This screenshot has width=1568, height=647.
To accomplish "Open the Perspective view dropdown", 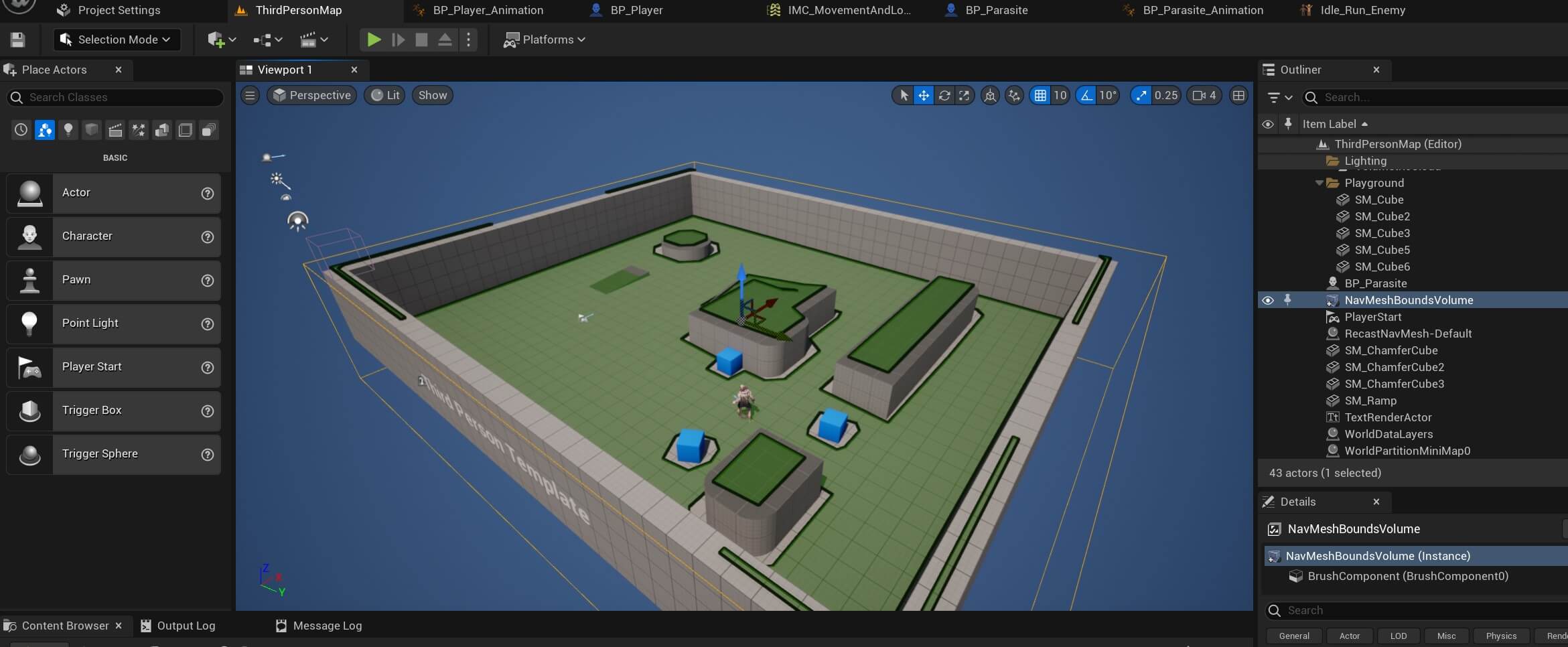I will (x=312, y=95).
